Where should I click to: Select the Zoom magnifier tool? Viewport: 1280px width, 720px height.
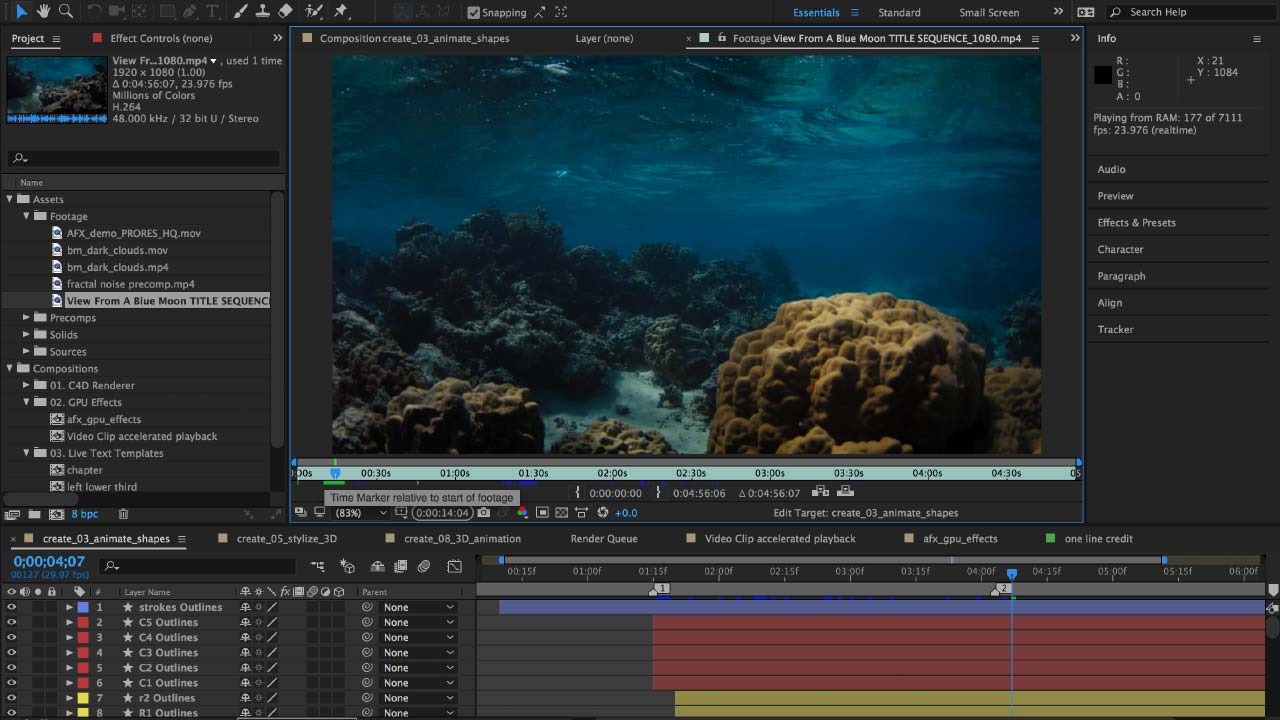point(66,12)
